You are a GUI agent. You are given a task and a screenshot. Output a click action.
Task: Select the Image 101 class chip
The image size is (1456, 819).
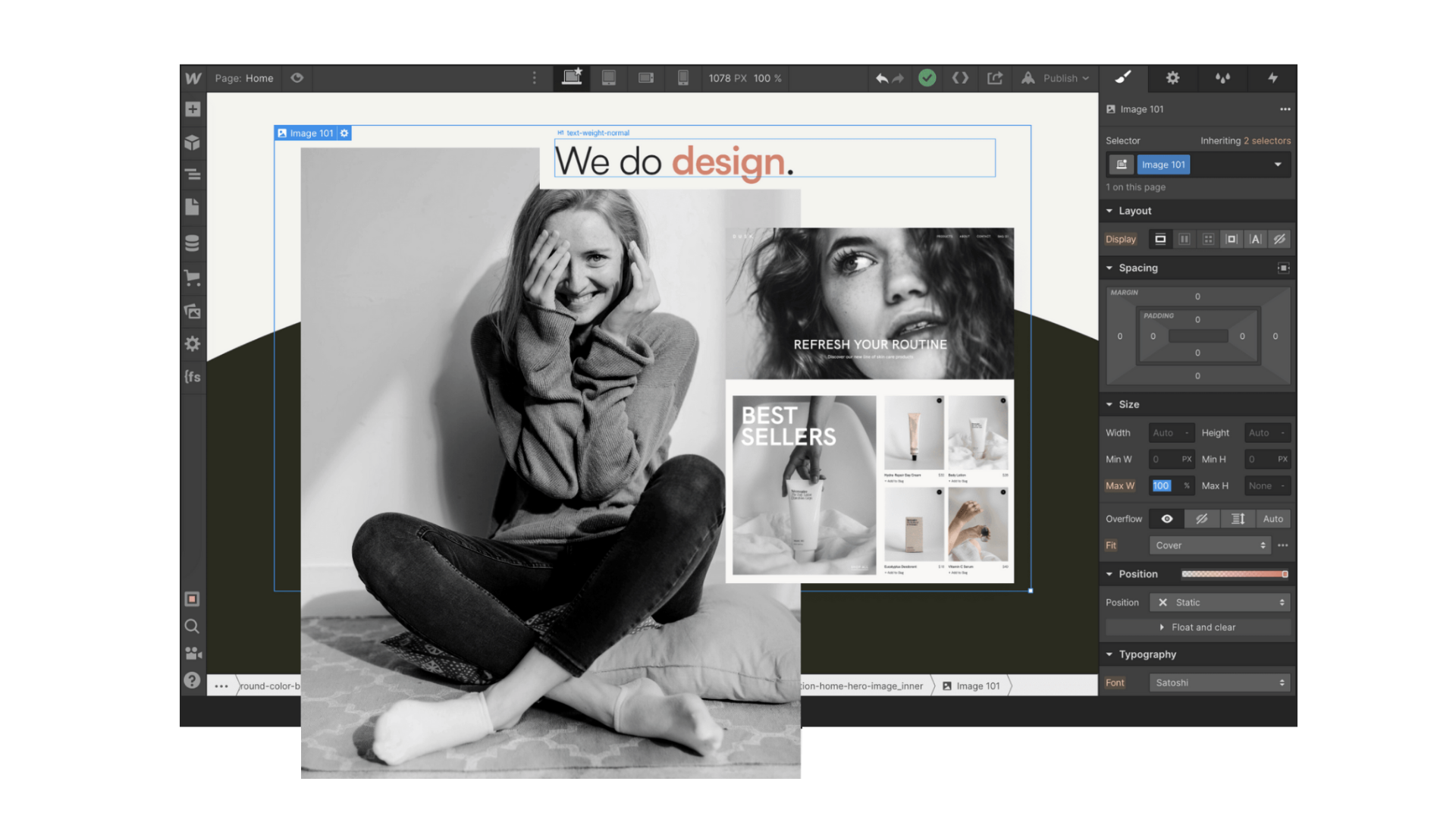click(x=1163, y=165)
